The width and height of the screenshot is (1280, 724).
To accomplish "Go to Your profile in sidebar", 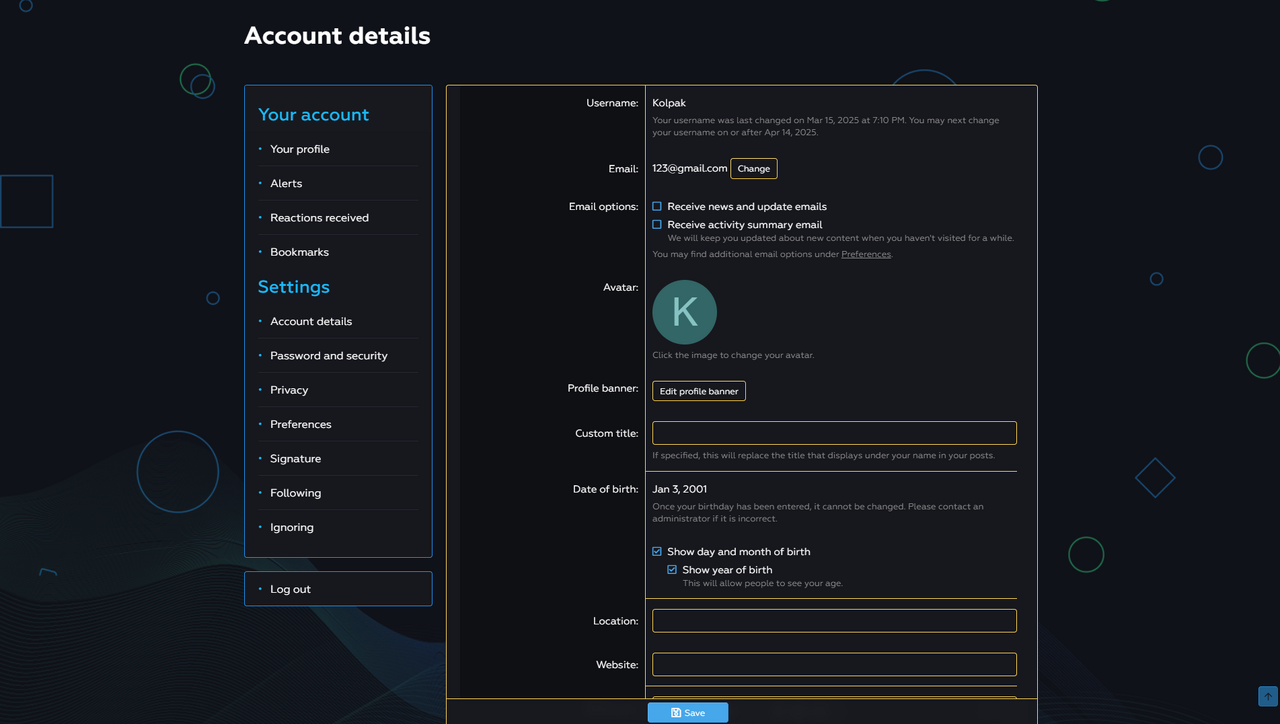I will pyautogui.click(x=299, y=149).
